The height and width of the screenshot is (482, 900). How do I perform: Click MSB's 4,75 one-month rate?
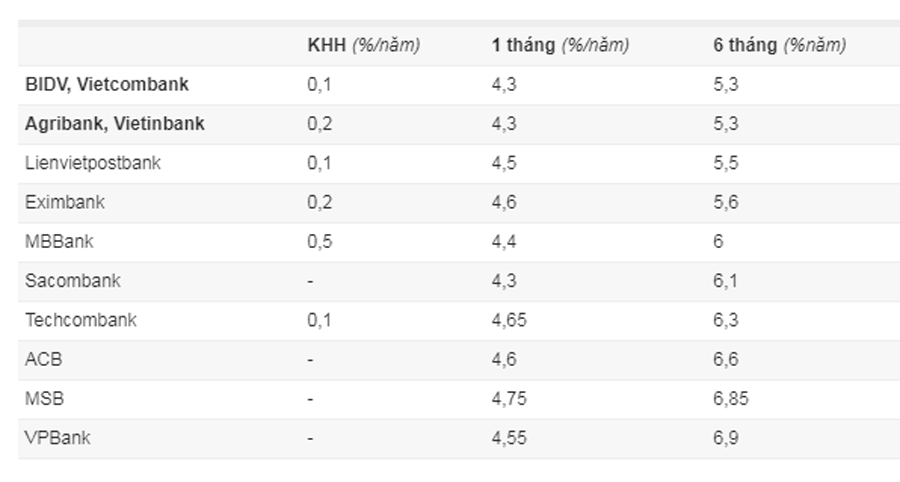pyautogui.click(x=508, y=399)
